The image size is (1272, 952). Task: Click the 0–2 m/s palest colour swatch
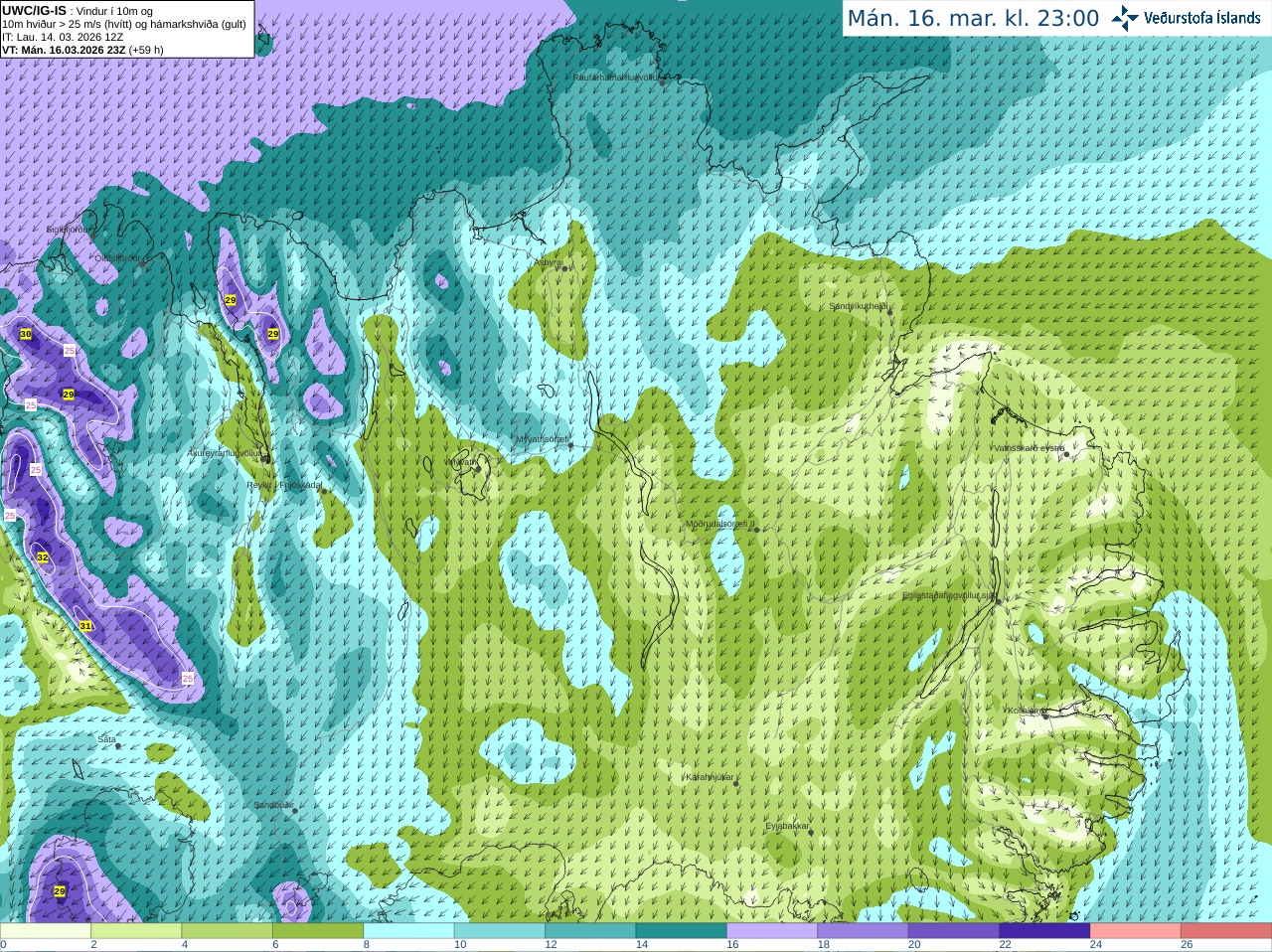(x=45, y=931)
